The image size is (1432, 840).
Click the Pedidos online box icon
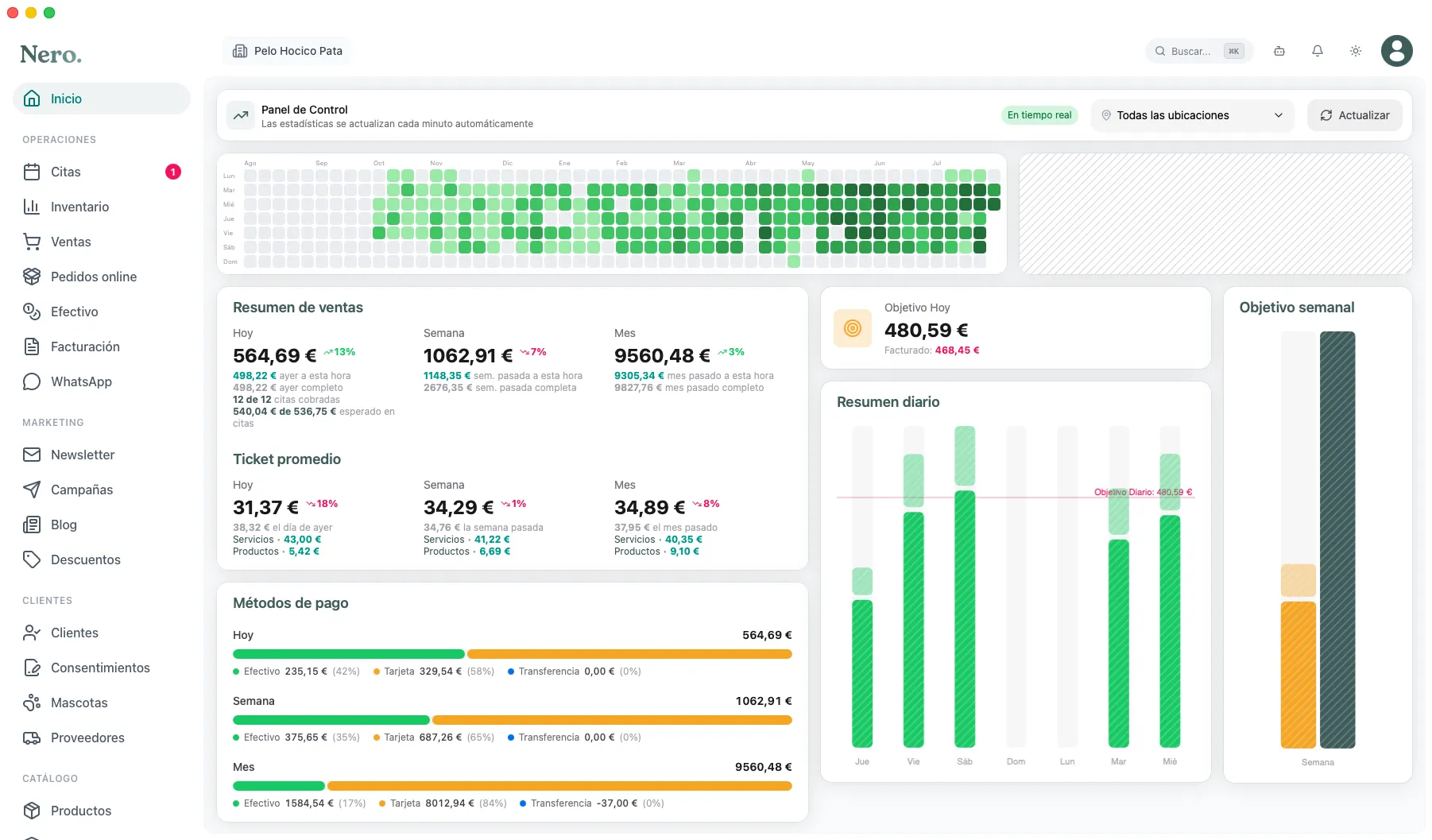click(x=32, y=277)
